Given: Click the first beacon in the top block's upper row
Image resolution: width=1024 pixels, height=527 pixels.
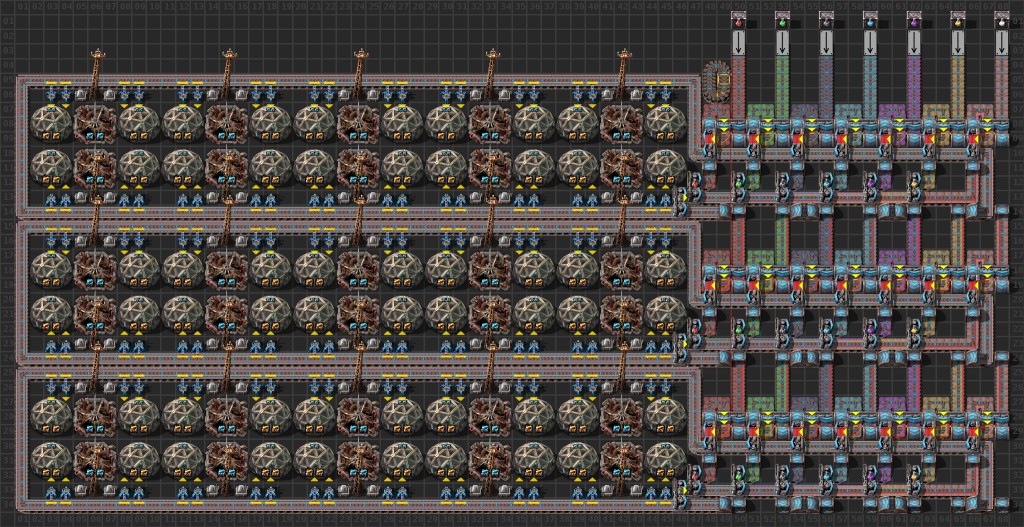Looking at the screenshot, I should [x=95, y=124].
